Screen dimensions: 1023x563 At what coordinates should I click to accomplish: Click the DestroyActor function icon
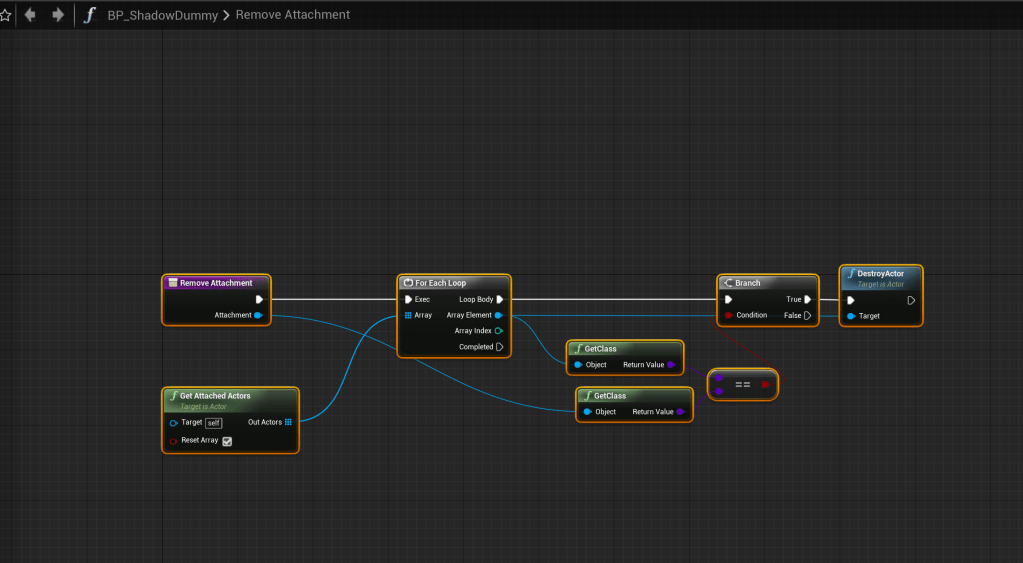(x=850, y=274)
